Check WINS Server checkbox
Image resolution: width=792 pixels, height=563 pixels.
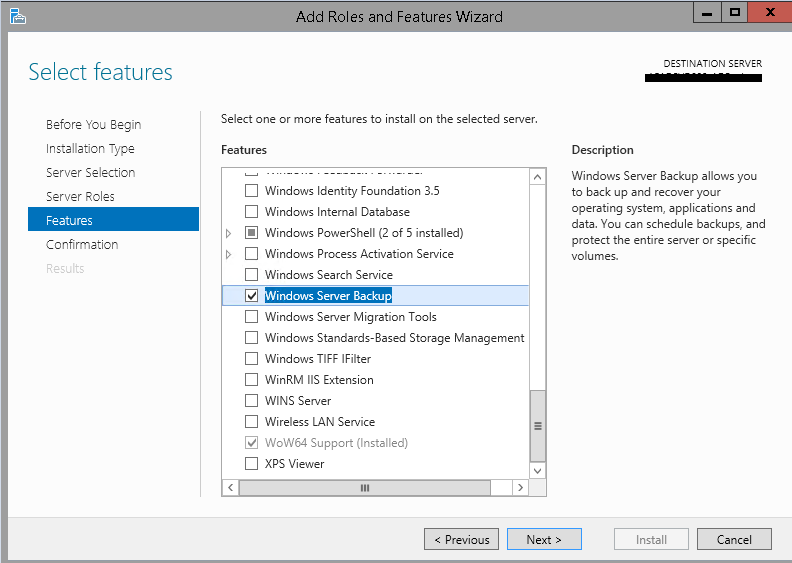[x=251, y=400]
